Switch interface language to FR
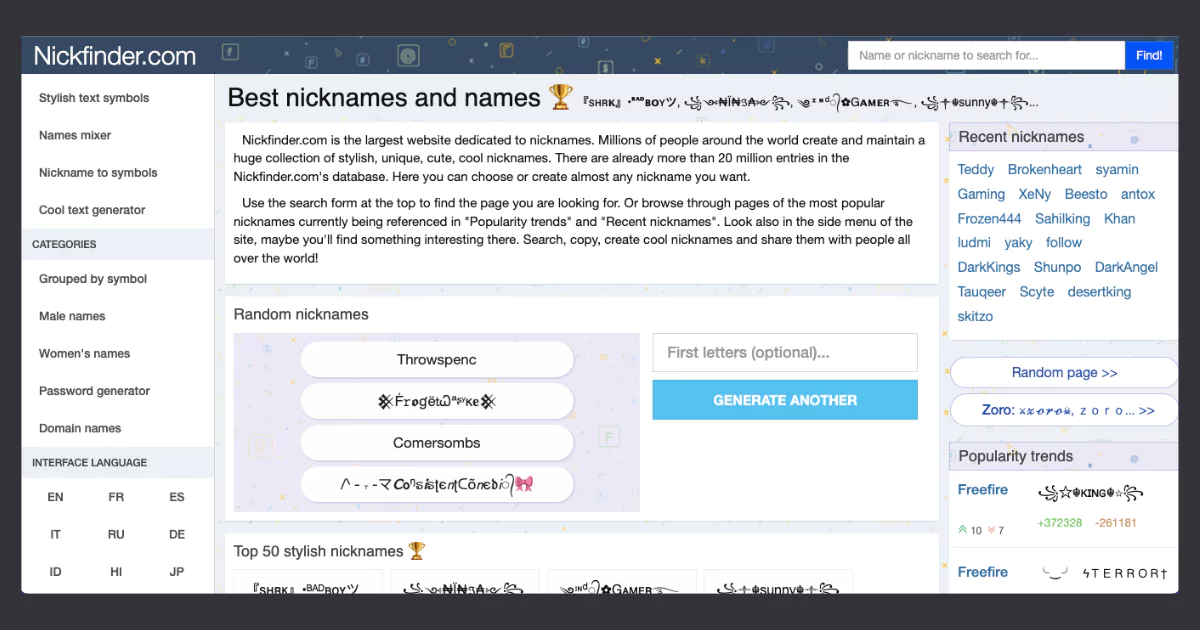The width and height of the screenshot is (1200, 630). tap(116, 497)
